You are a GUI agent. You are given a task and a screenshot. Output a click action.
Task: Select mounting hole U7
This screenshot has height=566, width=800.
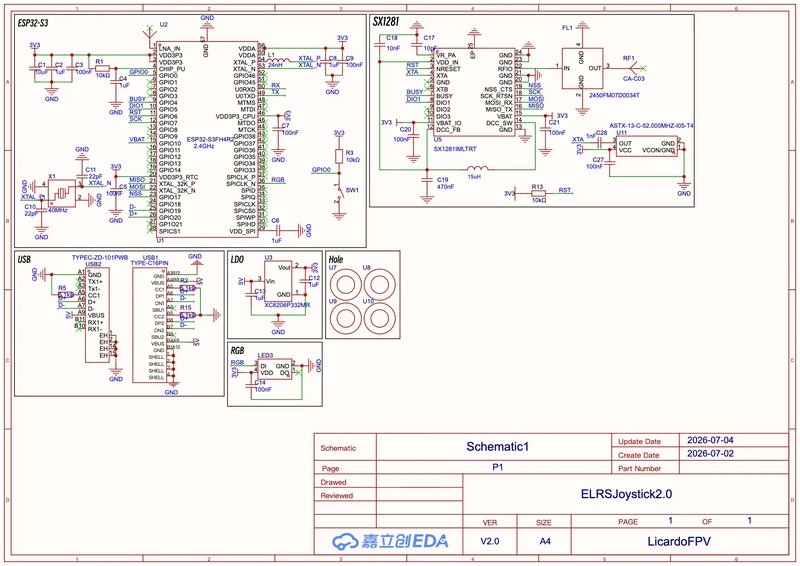[346, 285]
